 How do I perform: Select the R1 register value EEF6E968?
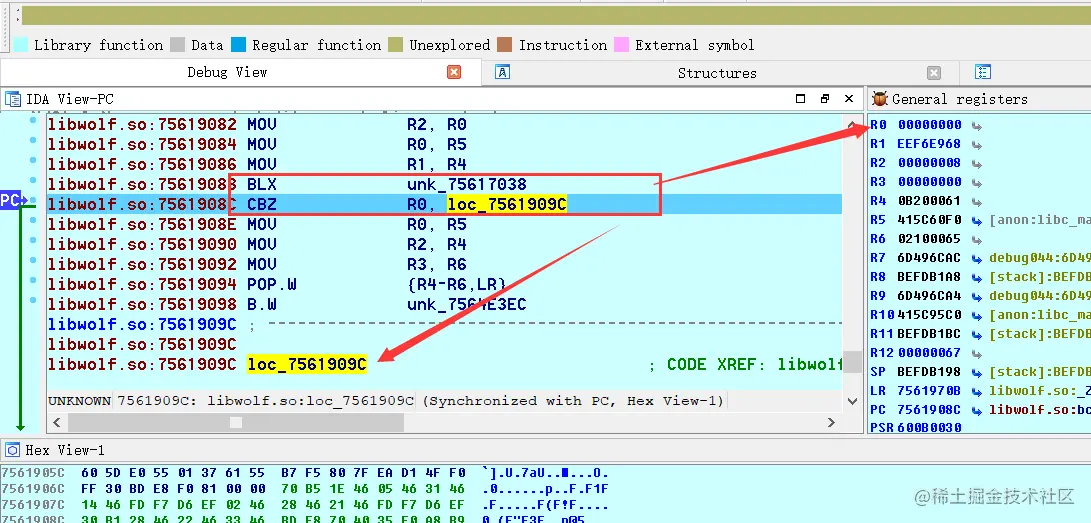click(x=930, y=144)
